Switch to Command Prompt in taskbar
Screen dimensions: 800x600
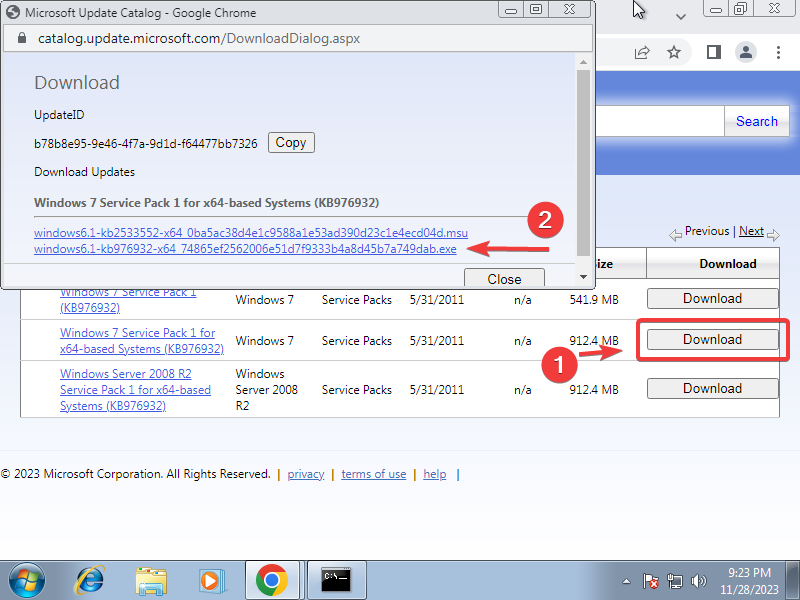tap(334, 579)
